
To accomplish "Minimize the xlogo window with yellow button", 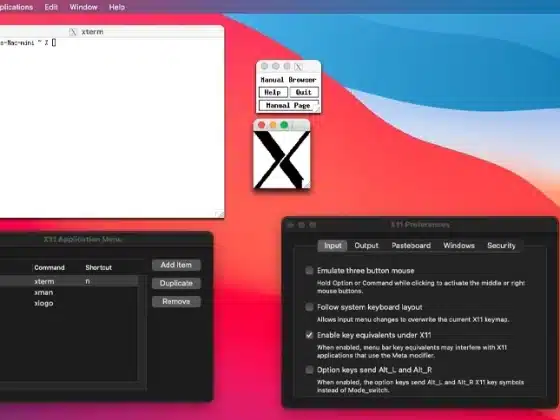I will pos(273,125).
